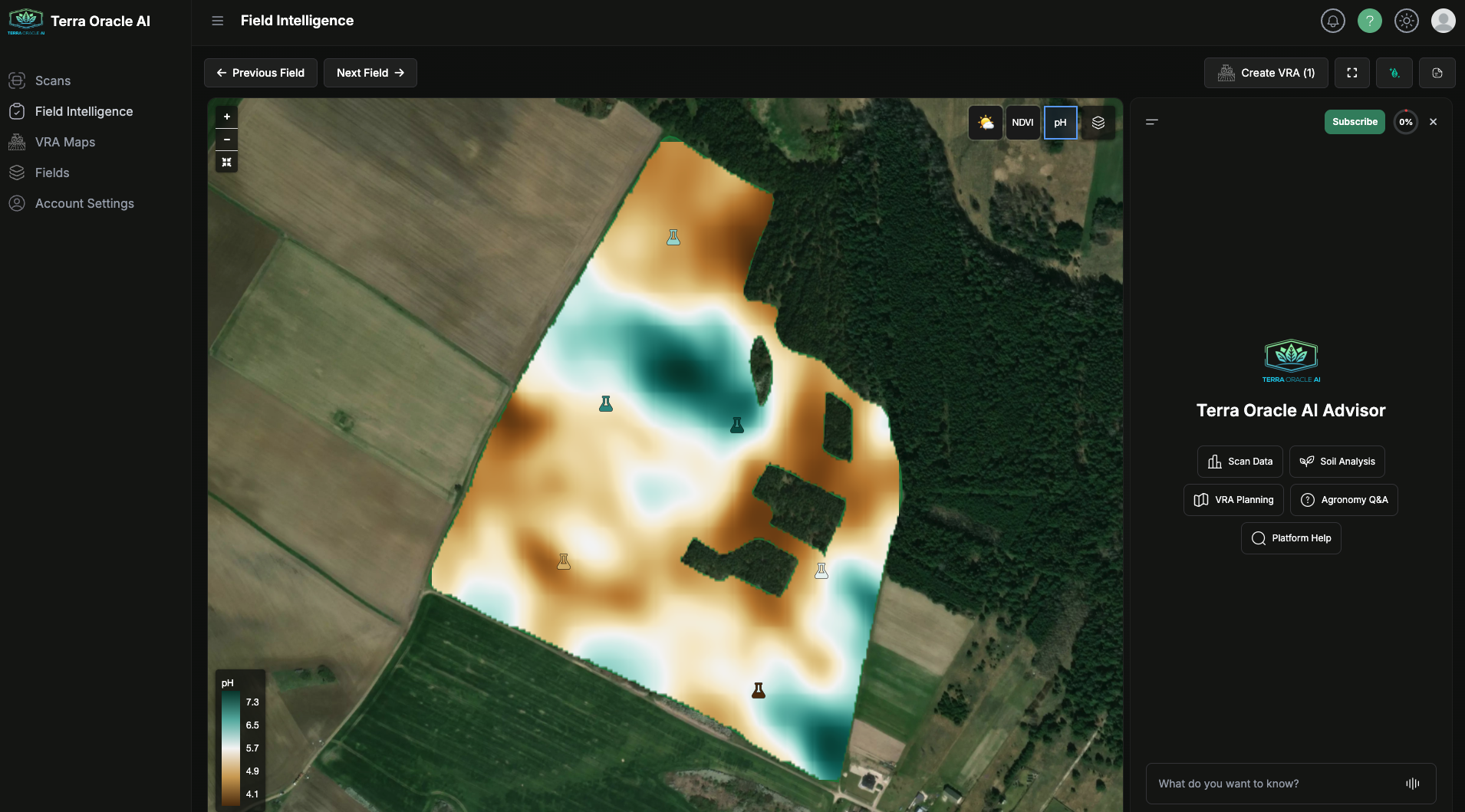Toggle the theme with the sun icon

[1407, 21]
